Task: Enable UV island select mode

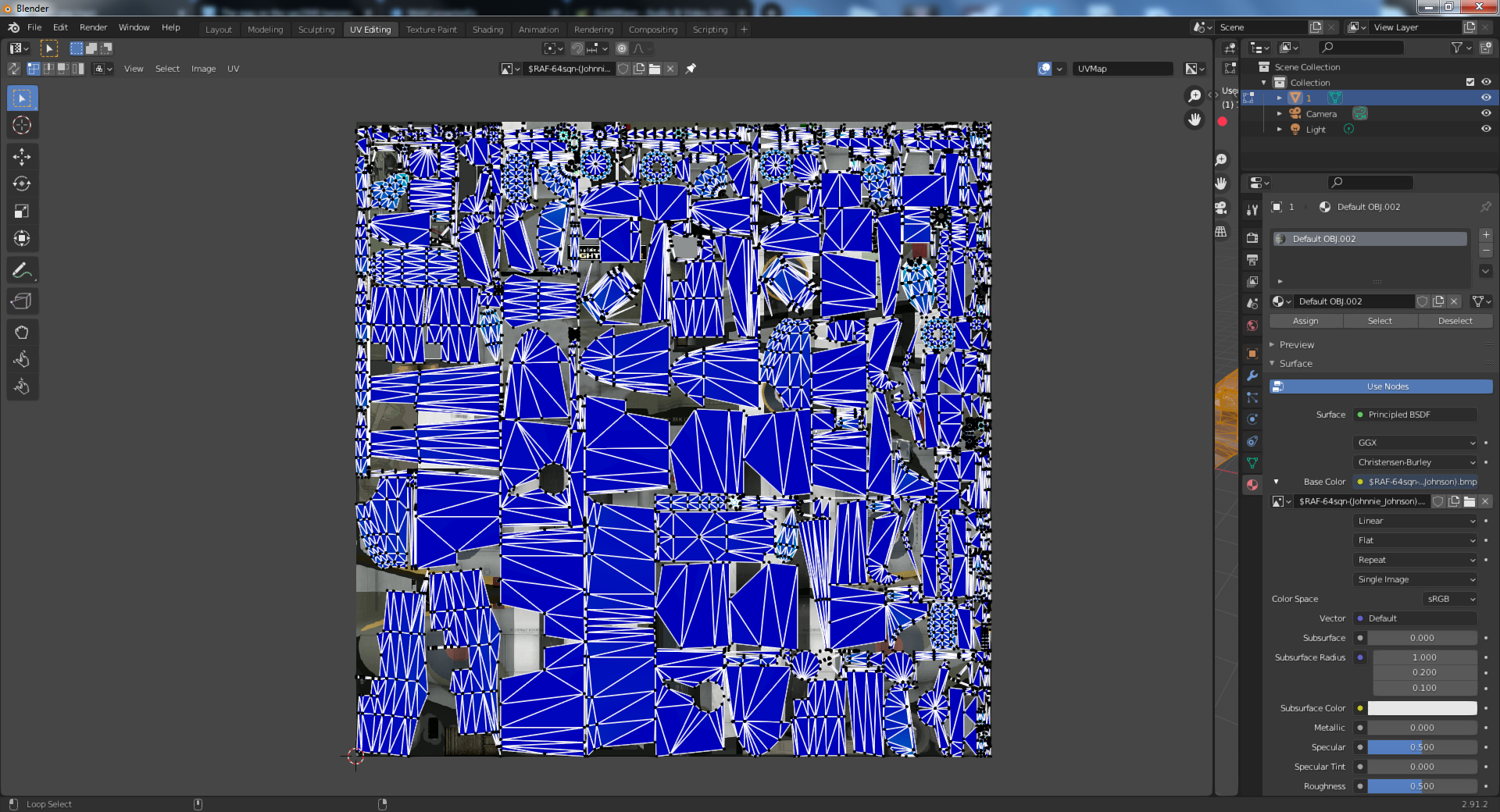Action: click(x=78, y=69)
